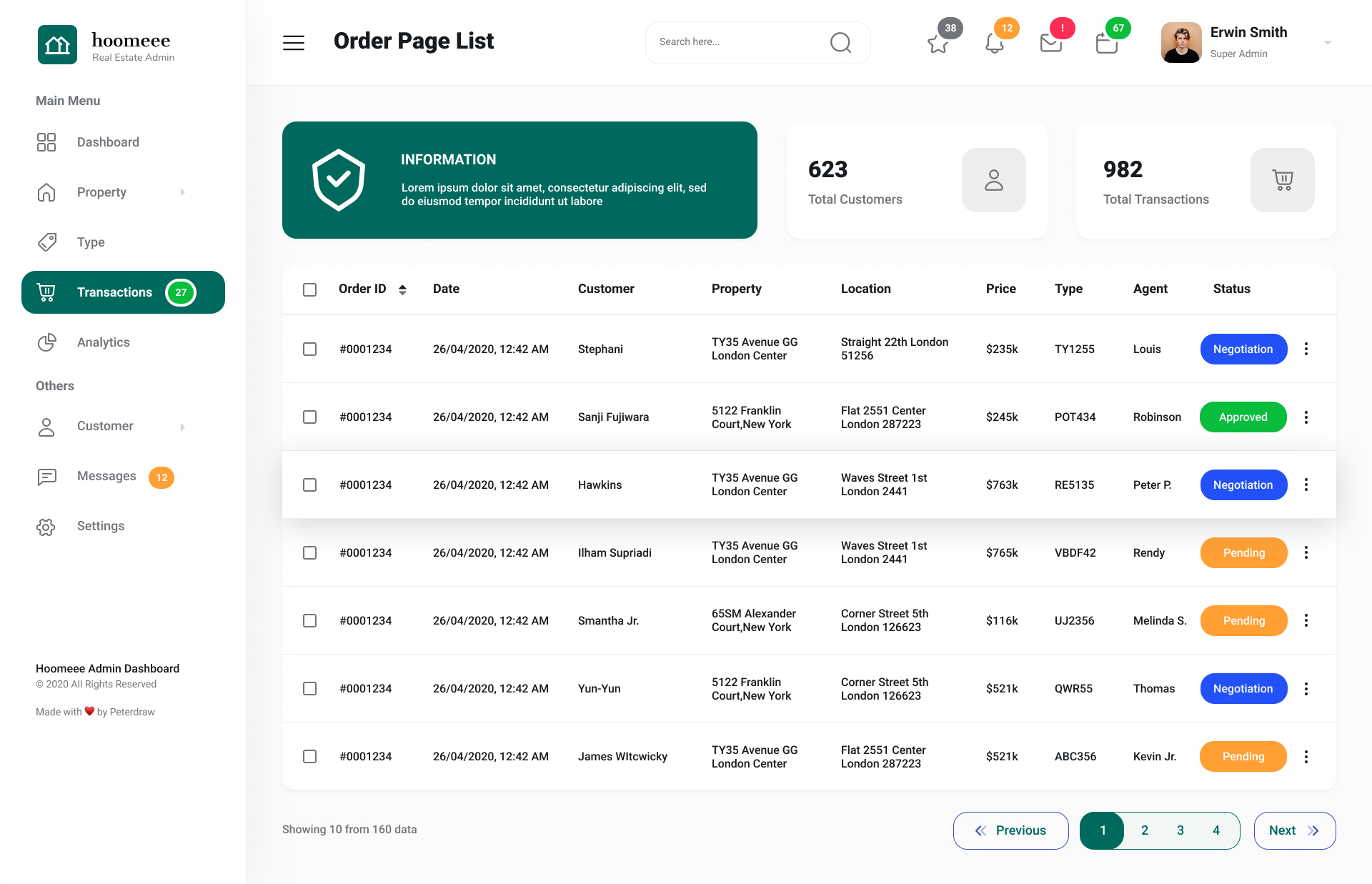
Task: Open the mail envelope icon in header
Action: click(x=1050, y=44)
